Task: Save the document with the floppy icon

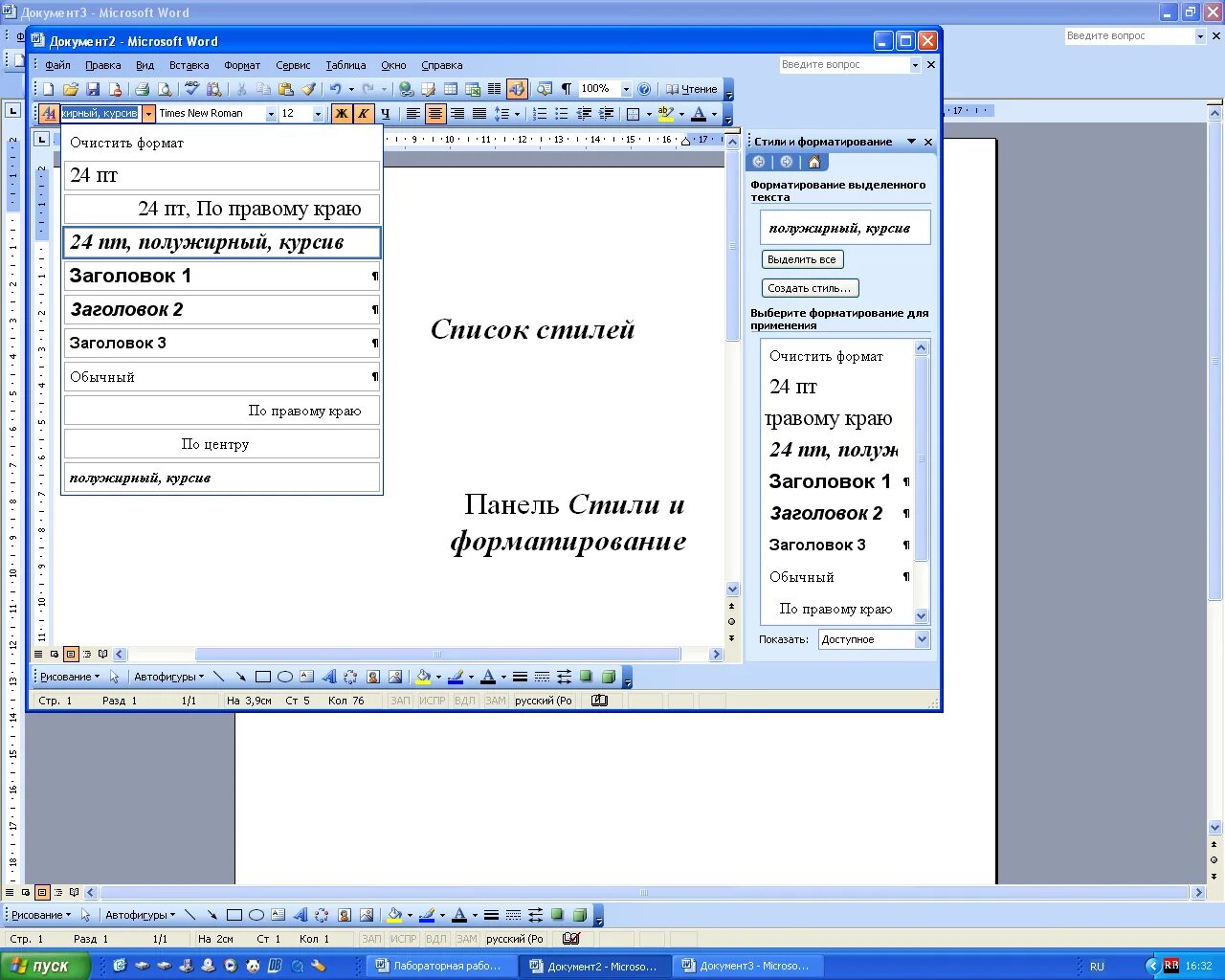Action: coord(93,89)
